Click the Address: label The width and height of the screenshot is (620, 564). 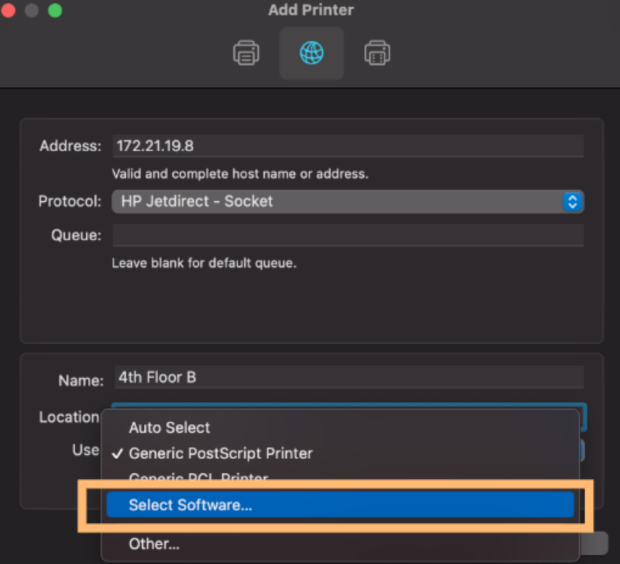70,146
